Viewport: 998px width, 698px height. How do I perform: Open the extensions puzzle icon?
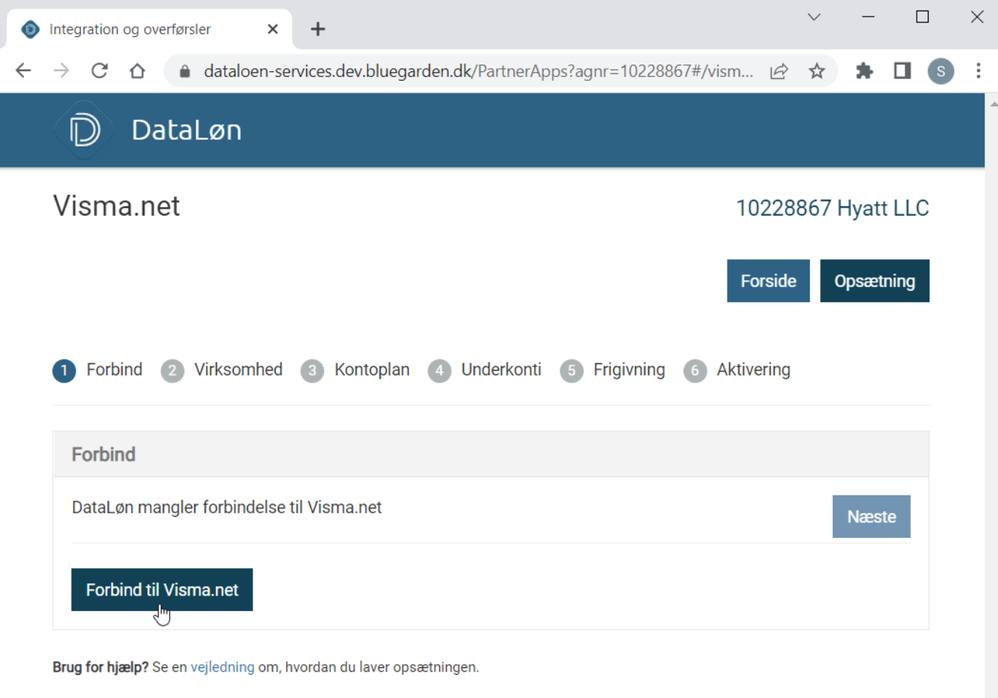point(864,71)
